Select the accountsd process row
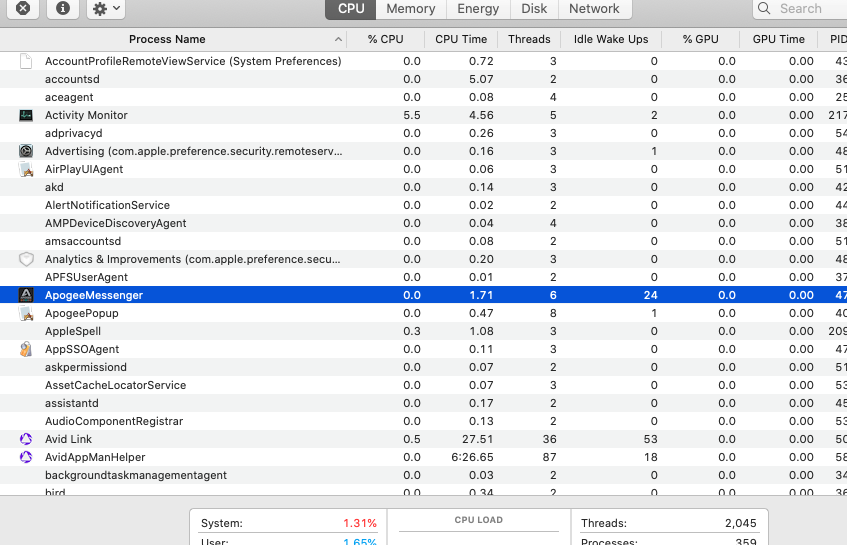 [x=424, y=79]
